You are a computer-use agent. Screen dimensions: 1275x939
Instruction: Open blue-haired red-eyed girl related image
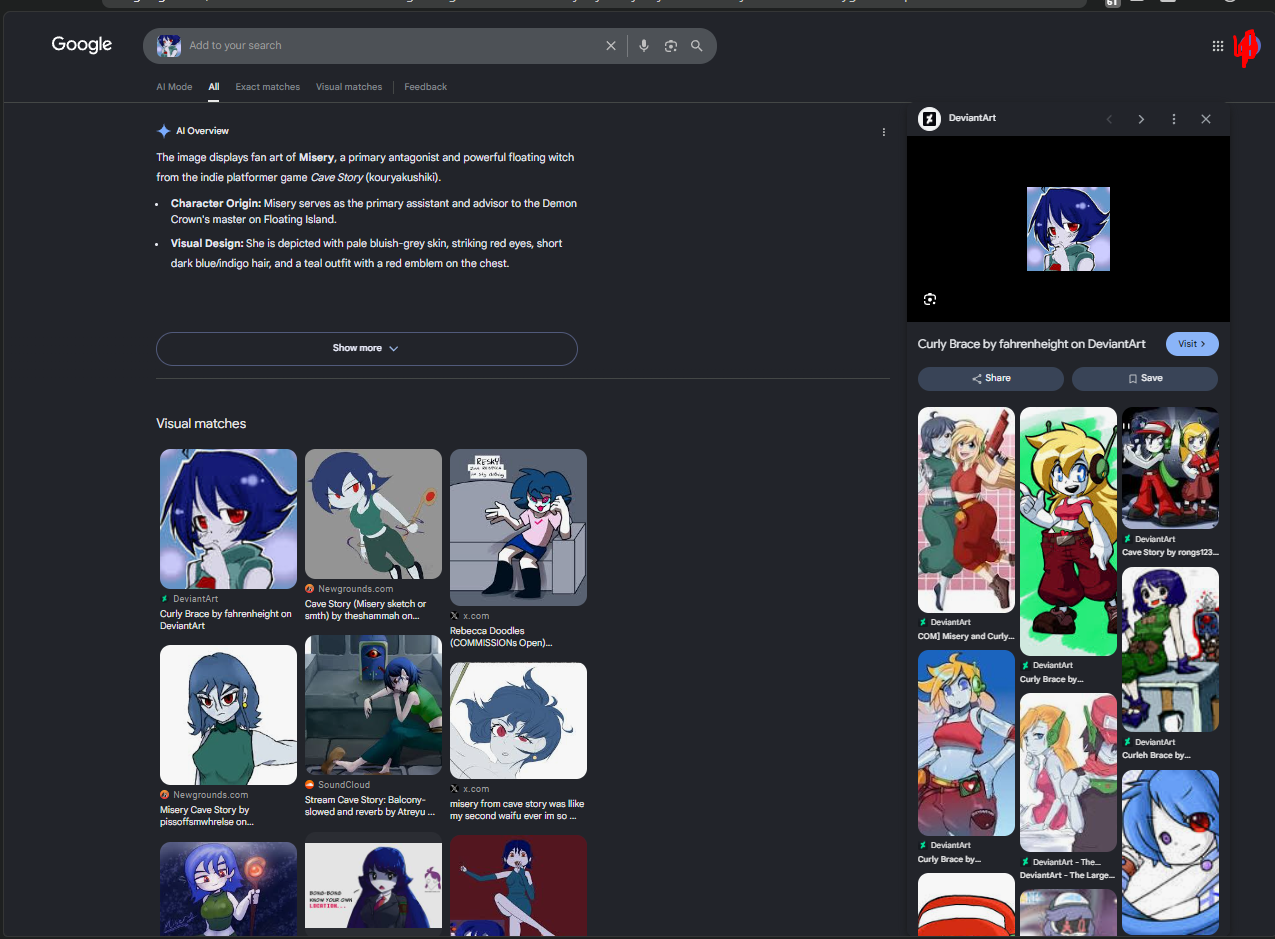coord(1170,852)
